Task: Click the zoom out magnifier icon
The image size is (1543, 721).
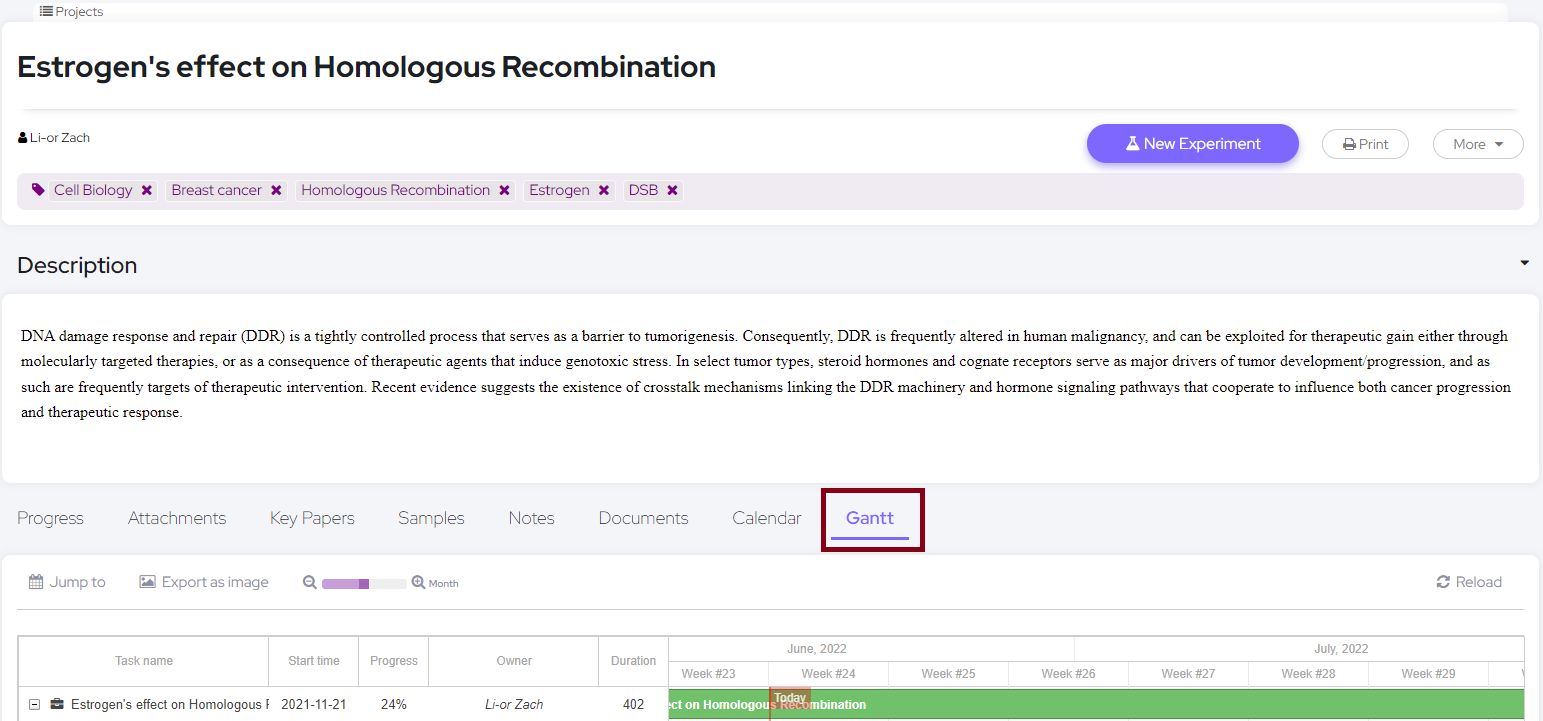Action: point(310,582)
